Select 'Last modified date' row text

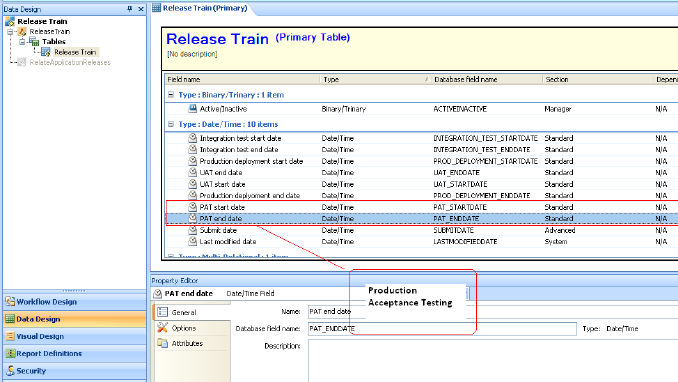click(x=228, y=242)
